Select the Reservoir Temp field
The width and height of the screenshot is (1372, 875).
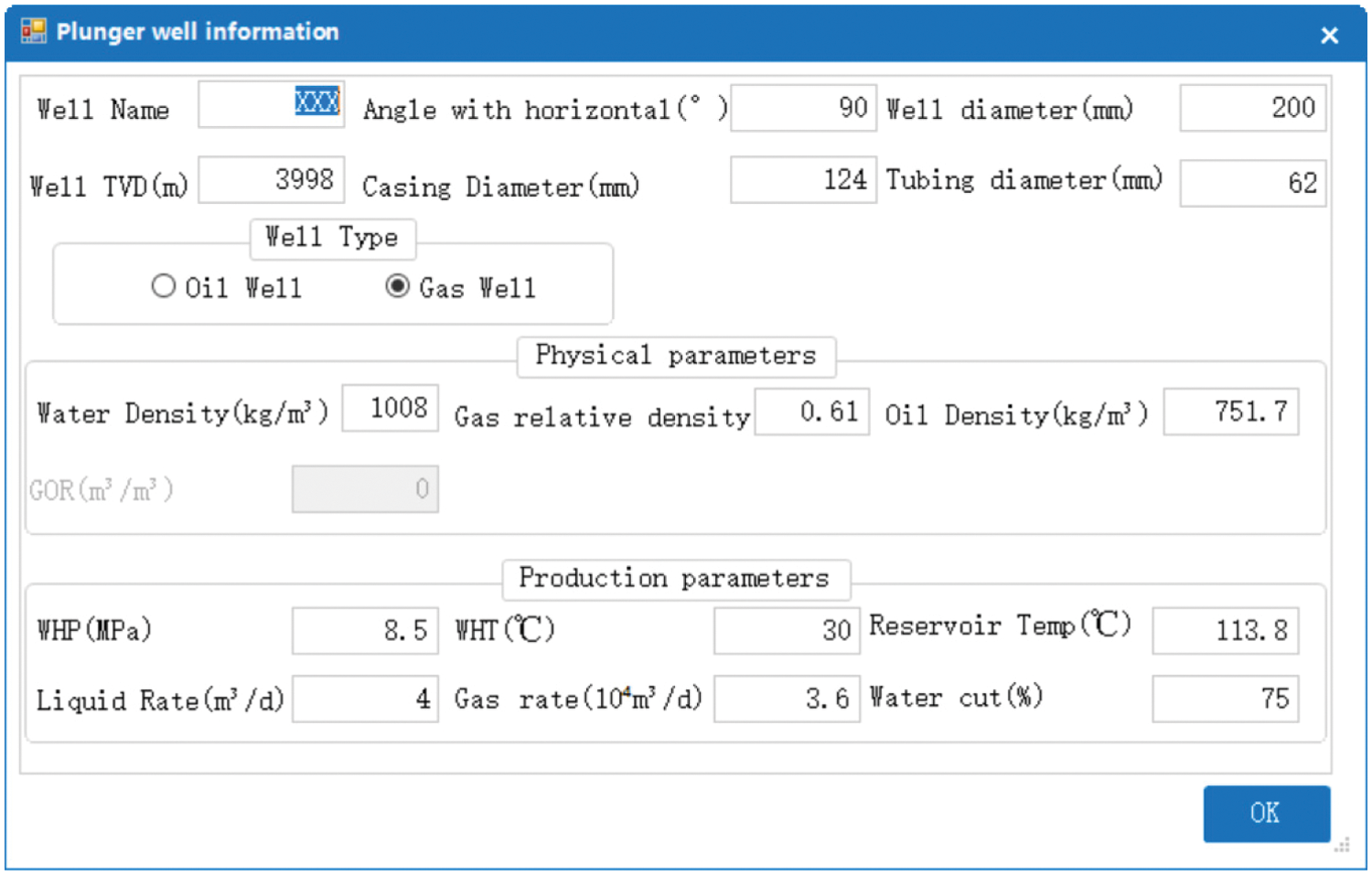point(1225,631)
